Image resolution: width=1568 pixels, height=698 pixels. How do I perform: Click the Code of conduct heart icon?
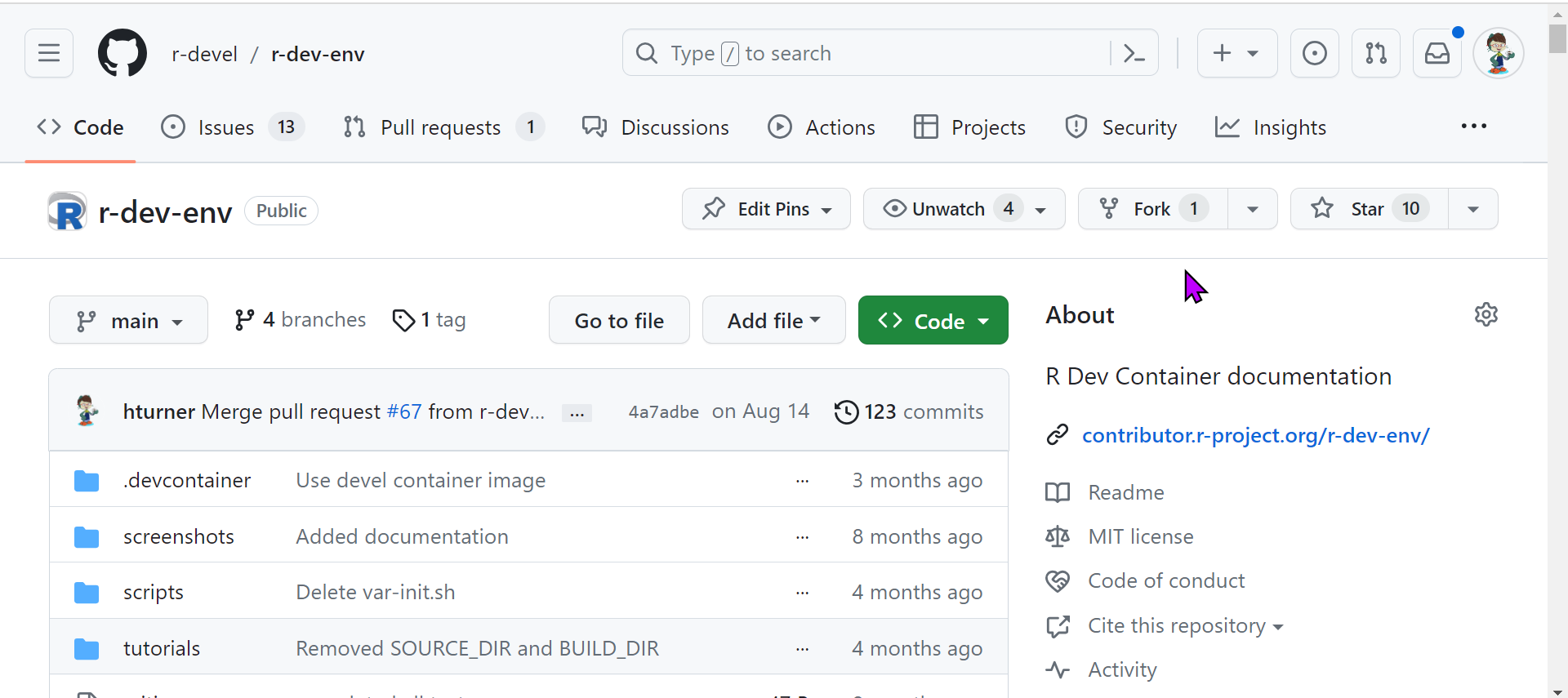click(x=1058, y=580)
